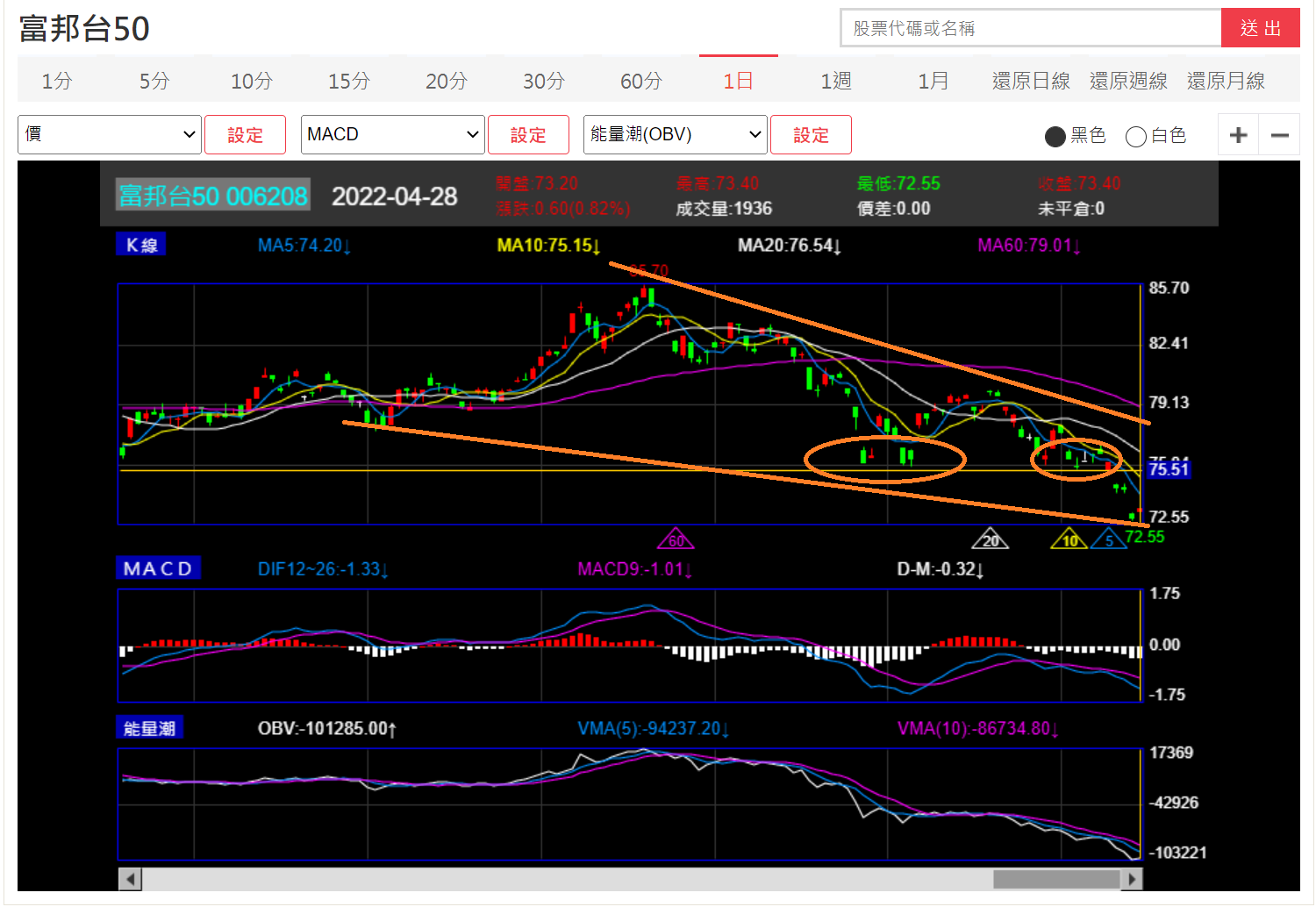Select the 1月 monthly tab
This screenshot has width=1316, height=907.
click(x=933, y=81)
